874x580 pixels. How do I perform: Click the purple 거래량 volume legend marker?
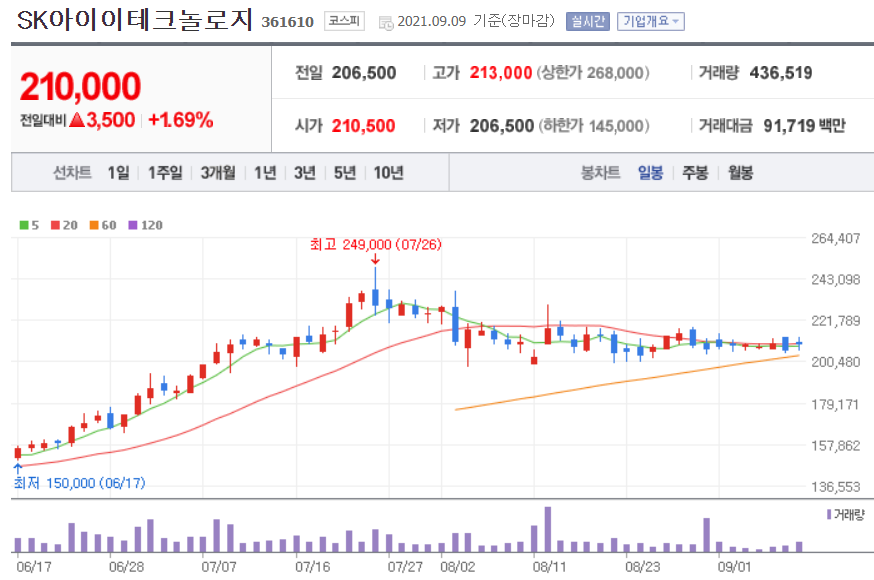click(x=829, y=514)
